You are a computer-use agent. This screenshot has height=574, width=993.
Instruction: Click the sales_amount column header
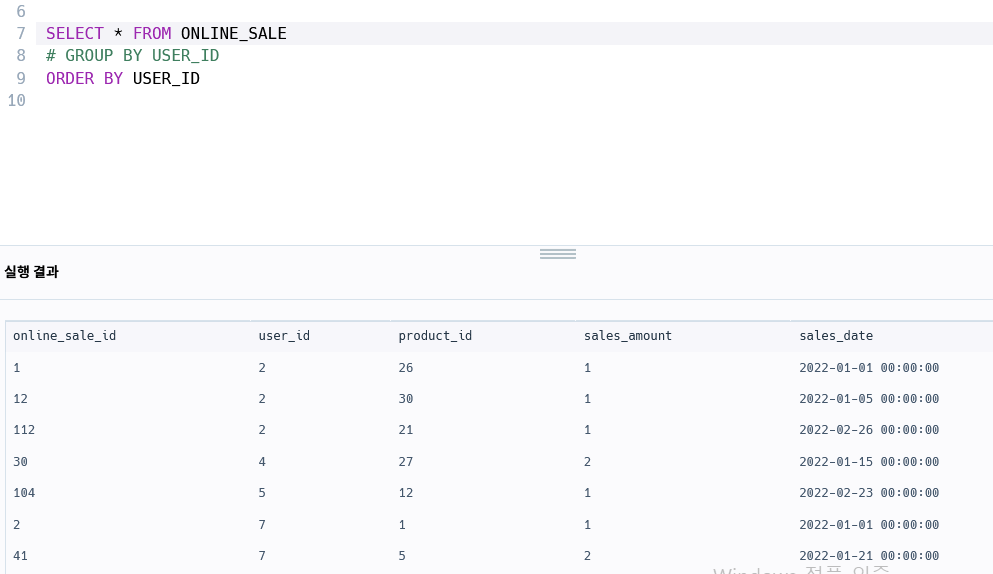point(628,336)
